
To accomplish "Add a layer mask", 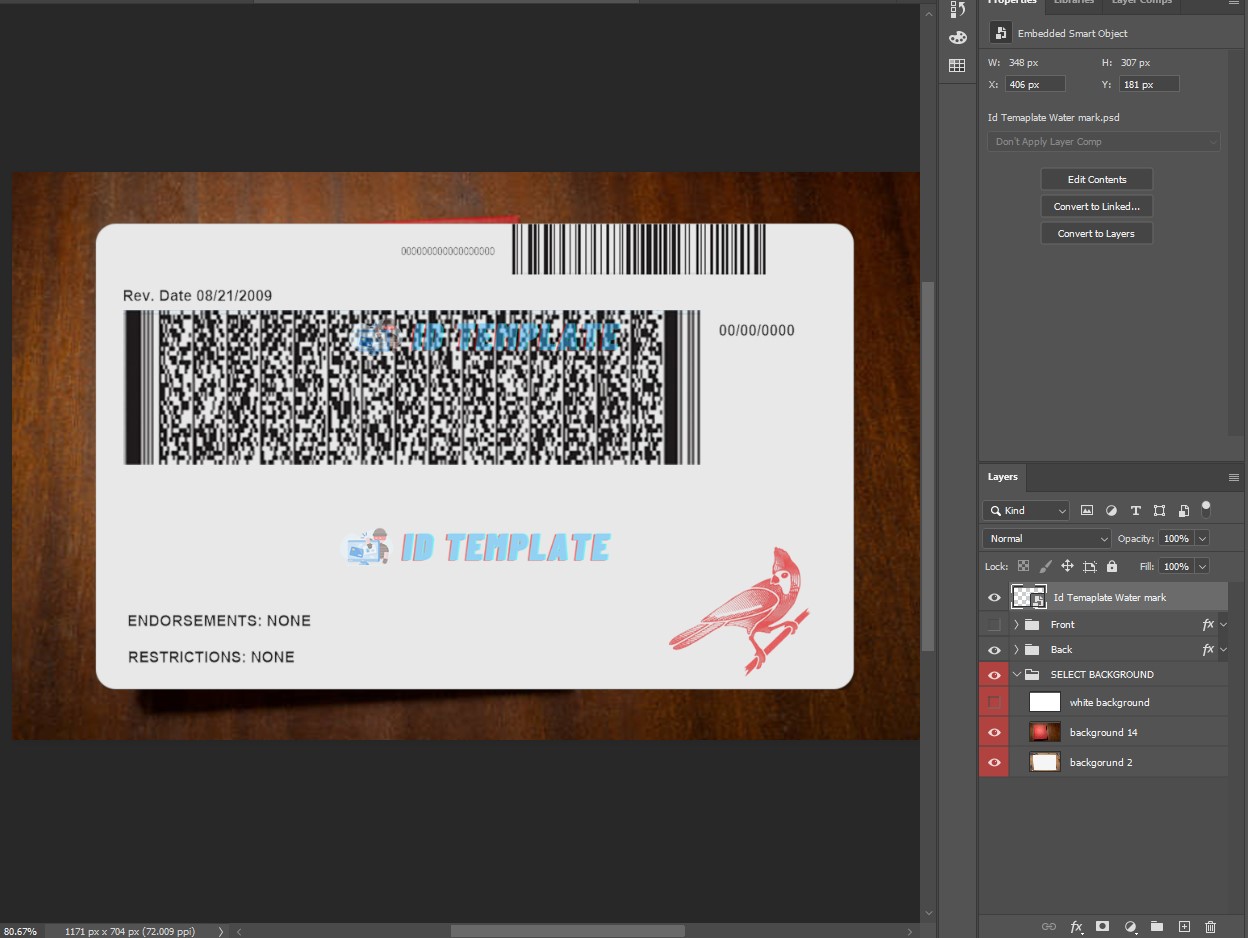I will coord(1103,927).
